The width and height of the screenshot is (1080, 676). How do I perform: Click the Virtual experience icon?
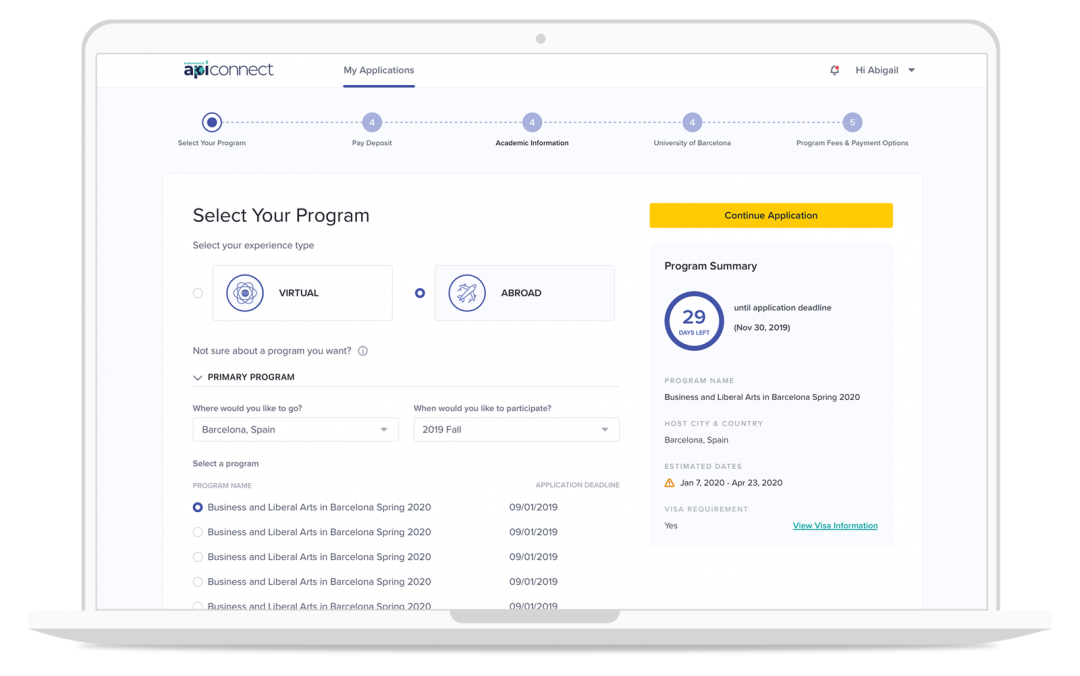pos(244,292)
